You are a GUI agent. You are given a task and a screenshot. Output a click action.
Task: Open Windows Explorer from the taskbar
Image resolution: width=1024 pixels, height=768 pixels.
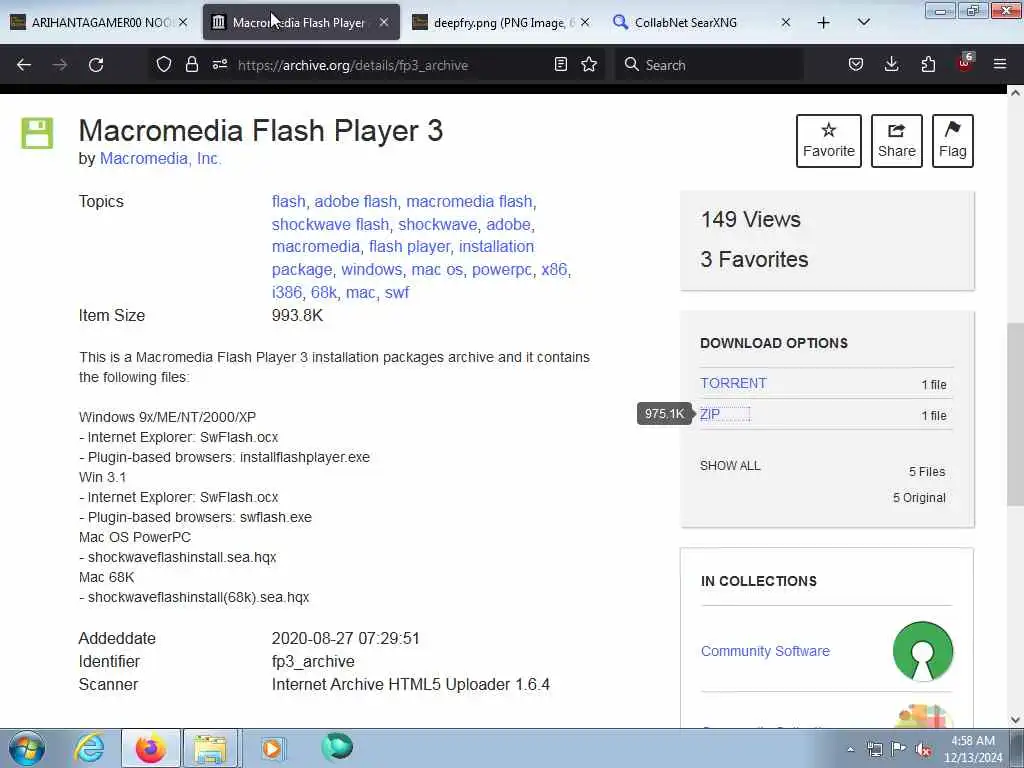(x=210, y=748)
